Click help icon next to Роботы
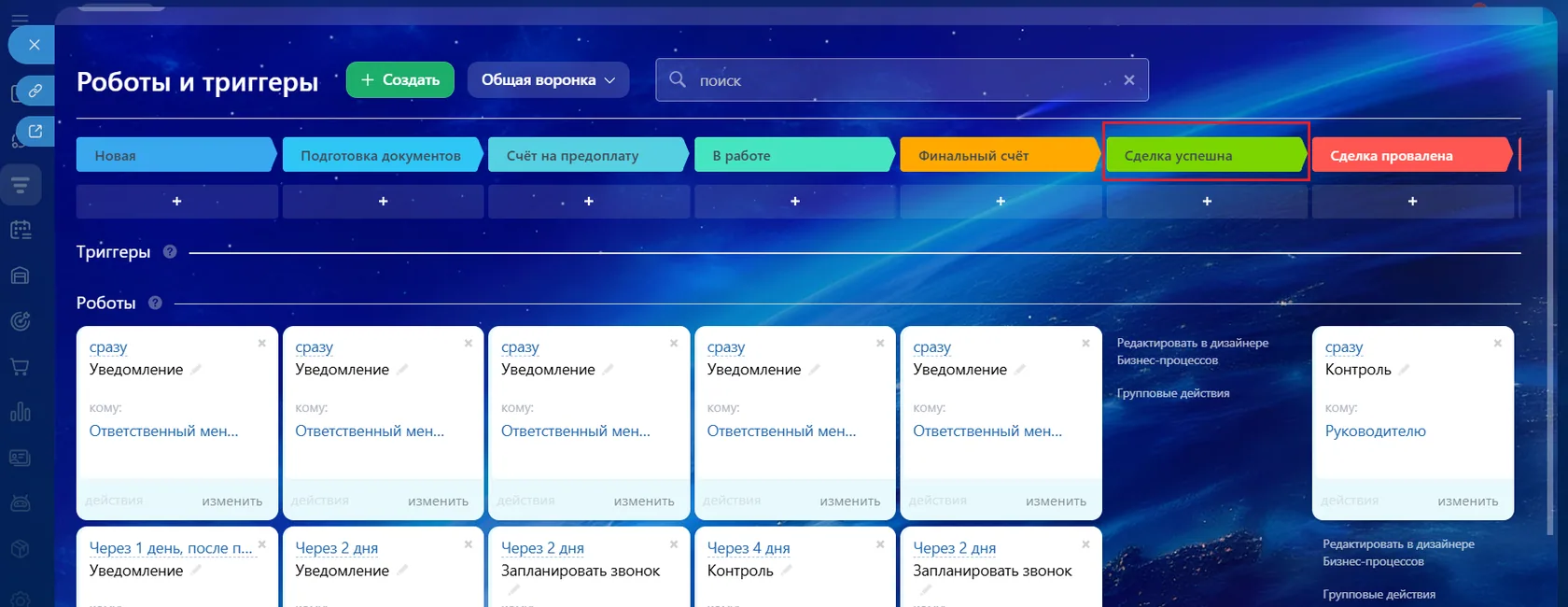The image size is (1568, 607). coord(155,303)
